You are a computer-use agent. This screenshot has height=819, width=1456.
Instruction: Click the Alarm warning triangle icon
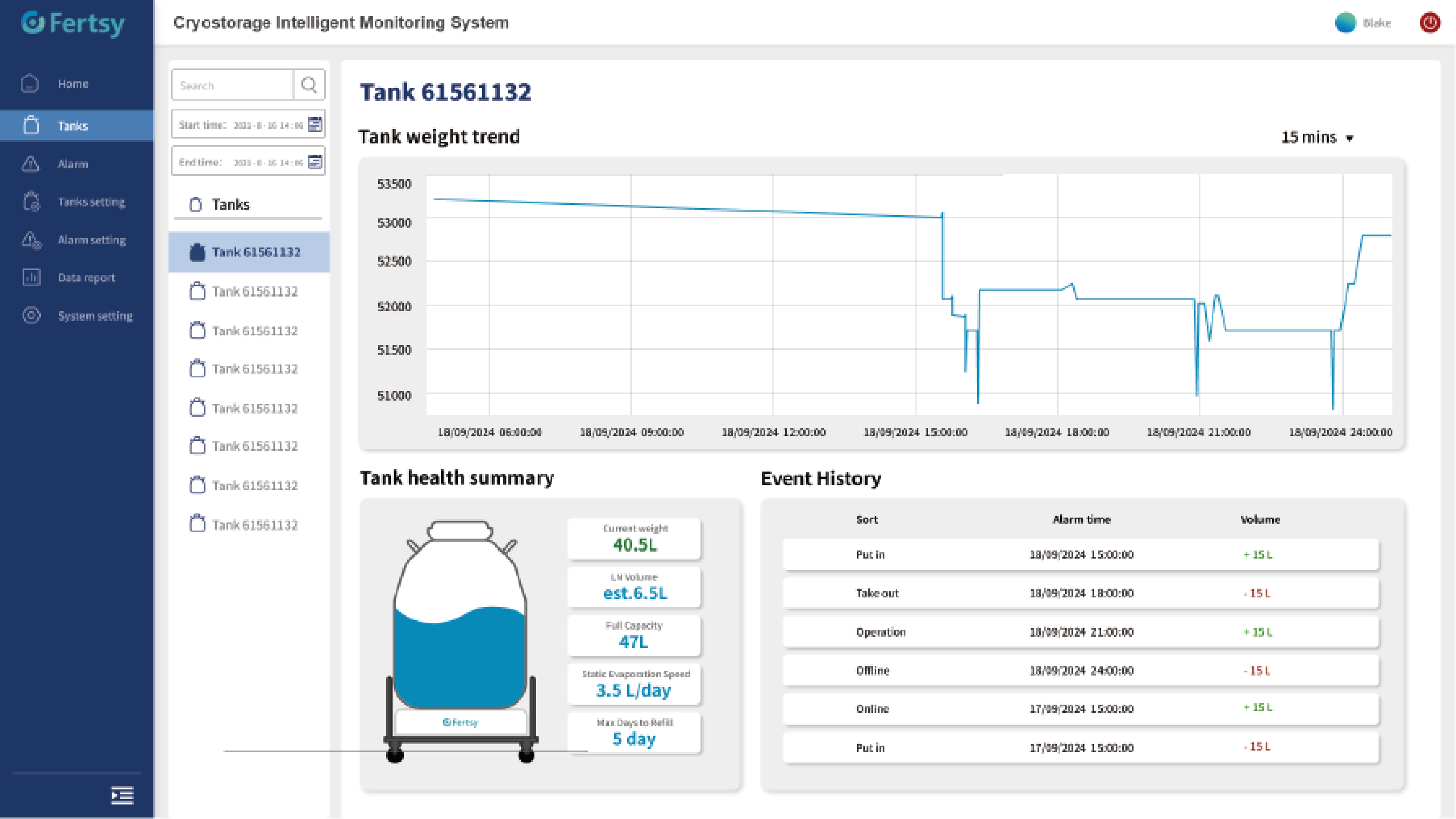pyautogui.click(x=31, y=164)
